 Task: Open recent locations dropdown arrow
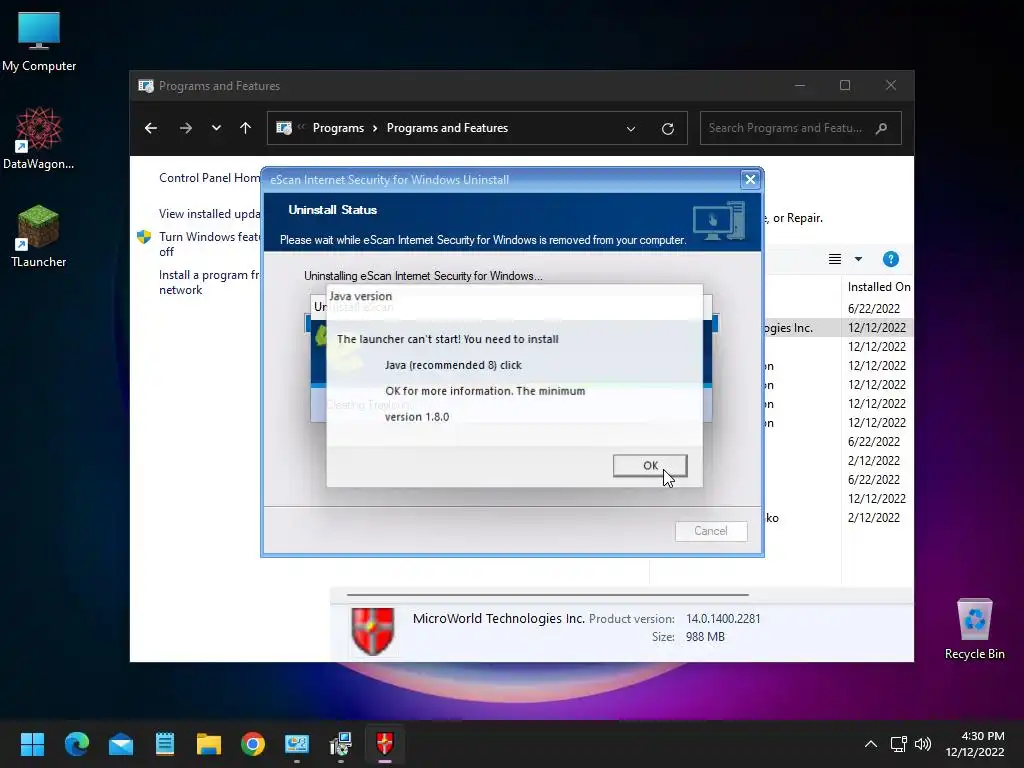tap(216, 128)
